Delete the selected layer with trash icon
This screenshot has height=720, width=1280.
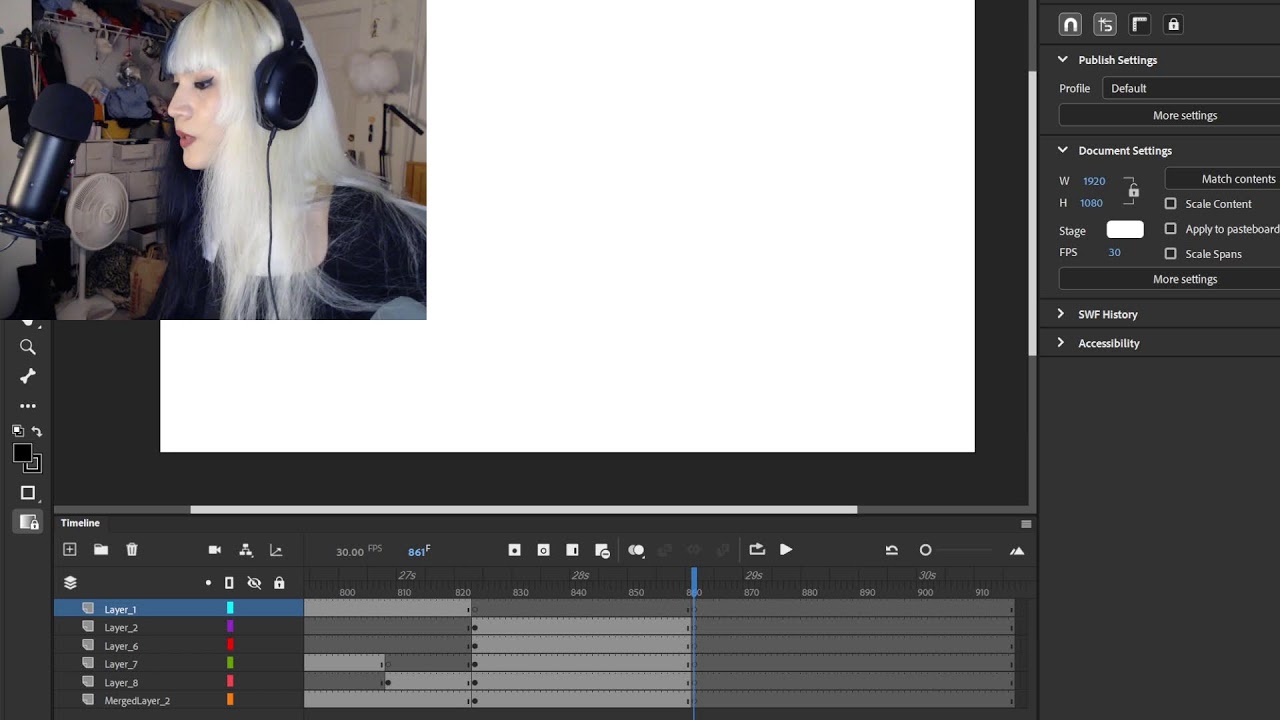(x=132, y=550)
